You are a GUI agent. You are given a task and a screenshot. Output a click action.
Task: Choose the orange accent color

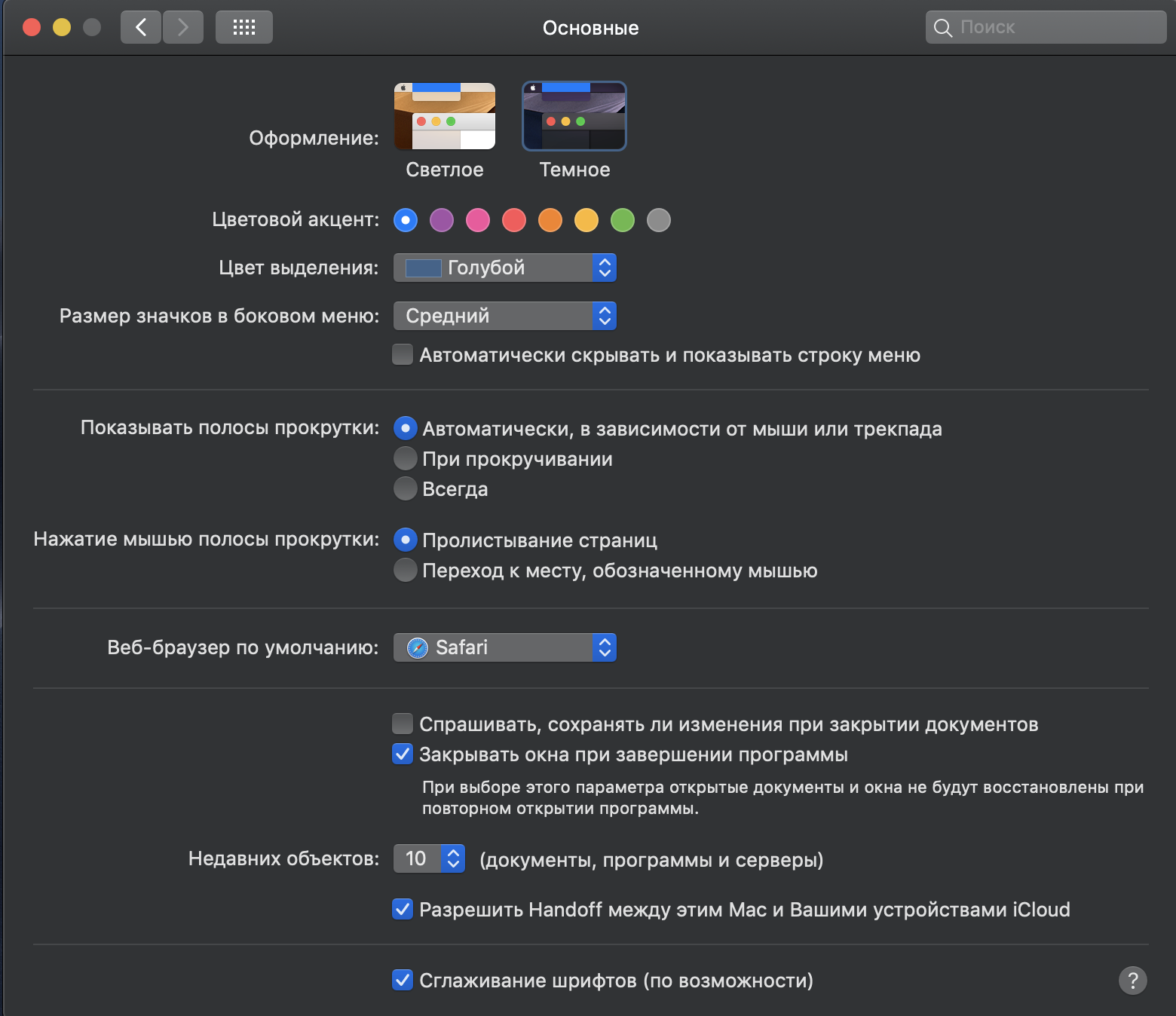tap(550, 220)
